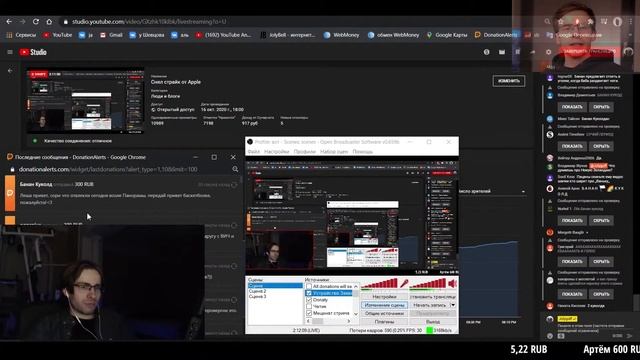This screenshot has height=360, width=640.
Task: Open the YouTube Studio hamburger menu
Action: pos(10,52)
